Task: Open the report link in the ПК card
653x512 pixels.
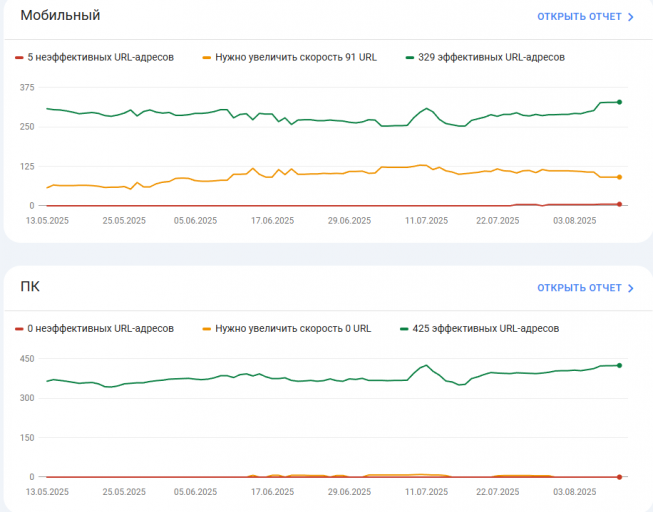Action: (x=585, y=288)
